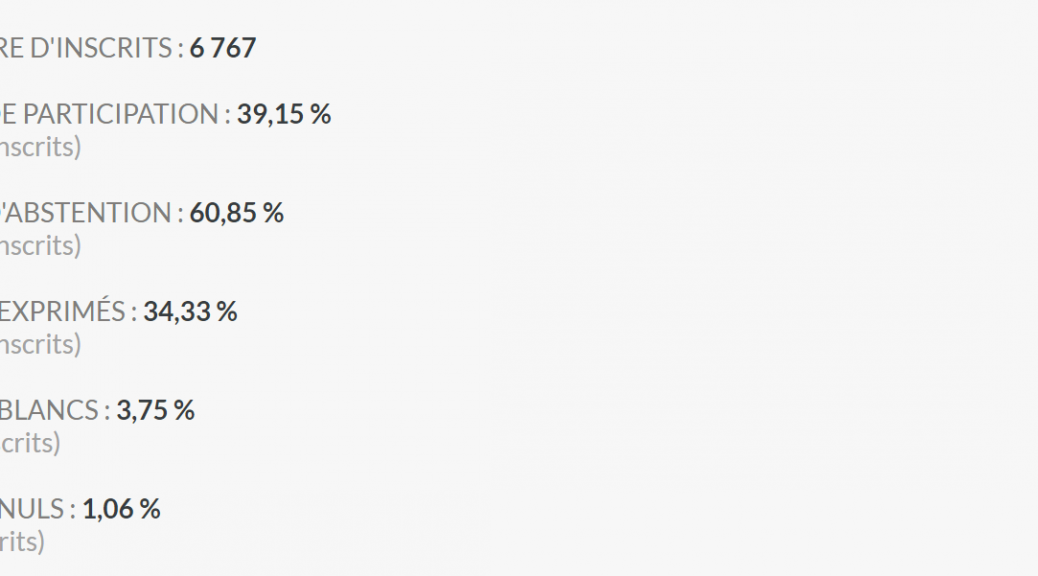Viewport: 1038px width, 576px height.
Task: Click the inscrits note under PARTICIPATION
Action: pyautogui.click(x=40, y=147)
